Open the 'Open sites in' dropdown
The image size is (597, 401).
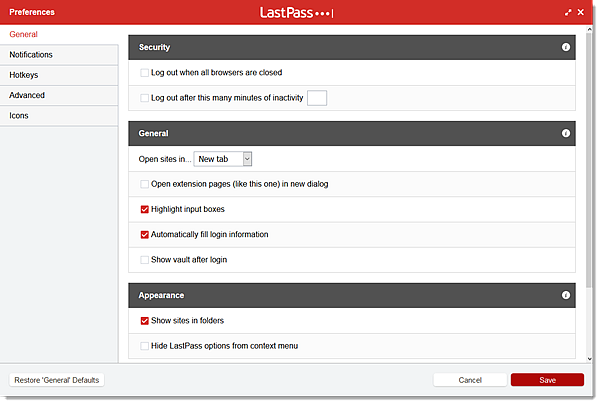tap(223, 159)
